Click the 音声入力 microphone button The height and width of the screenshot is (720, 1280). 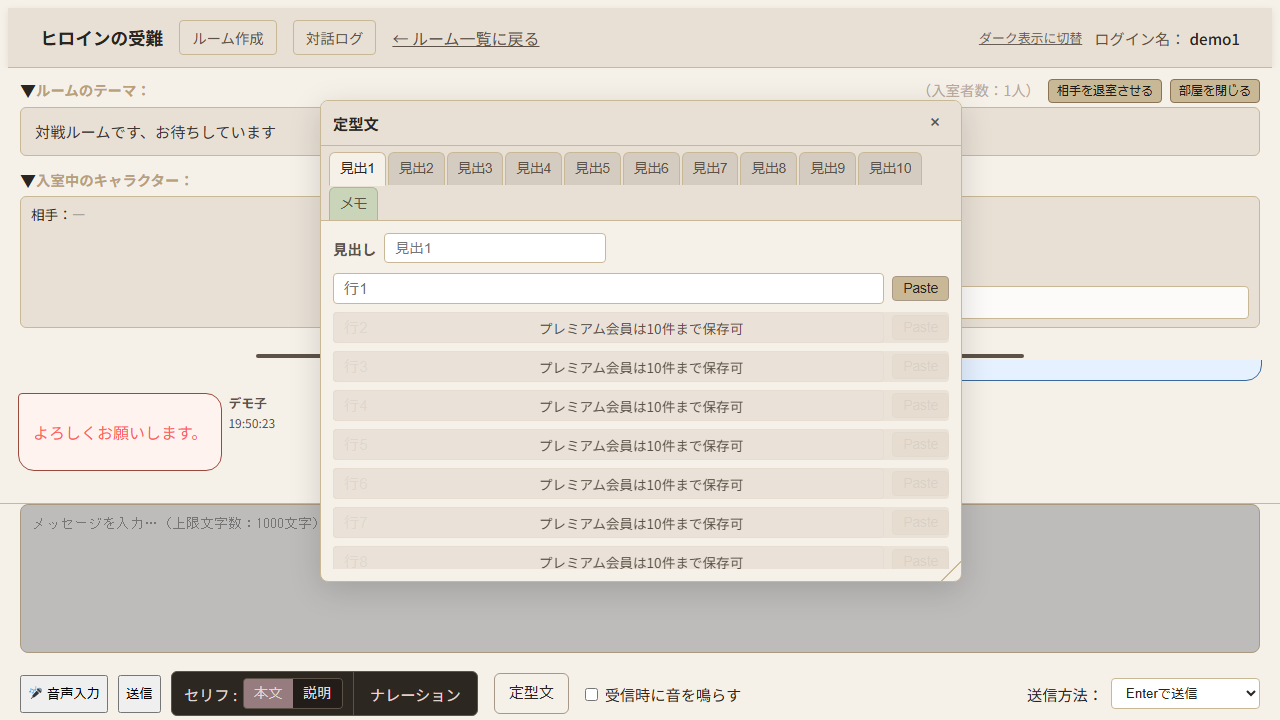tap(64, 693)
